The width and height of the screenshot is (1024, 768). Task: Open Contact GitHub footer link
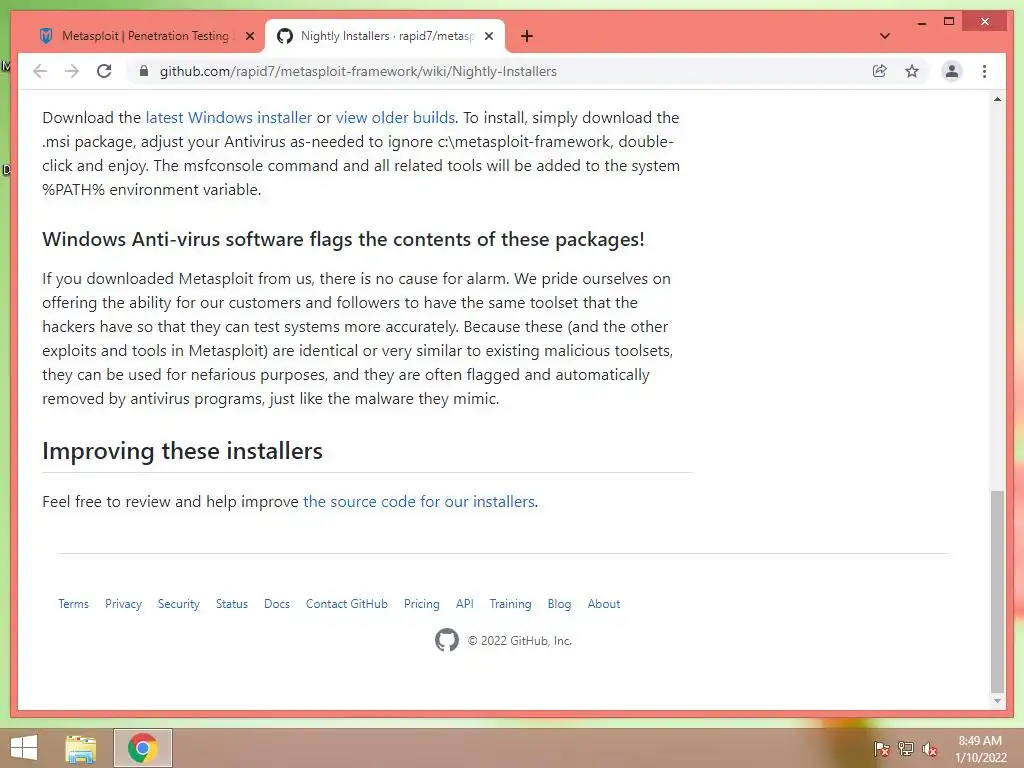(x=347, y=604)
